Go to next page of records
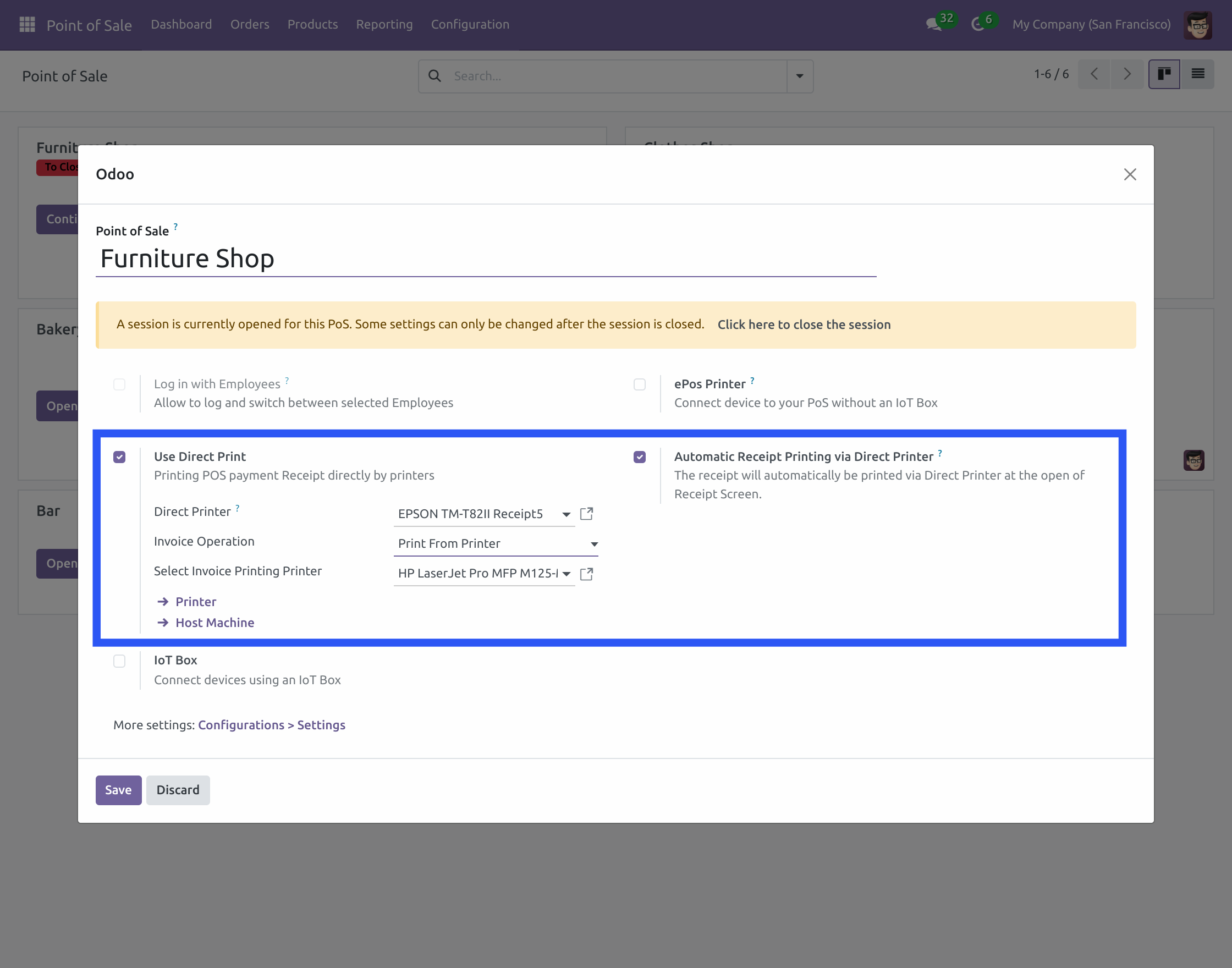The image size is (1232, 968). tap(1126, 74)
